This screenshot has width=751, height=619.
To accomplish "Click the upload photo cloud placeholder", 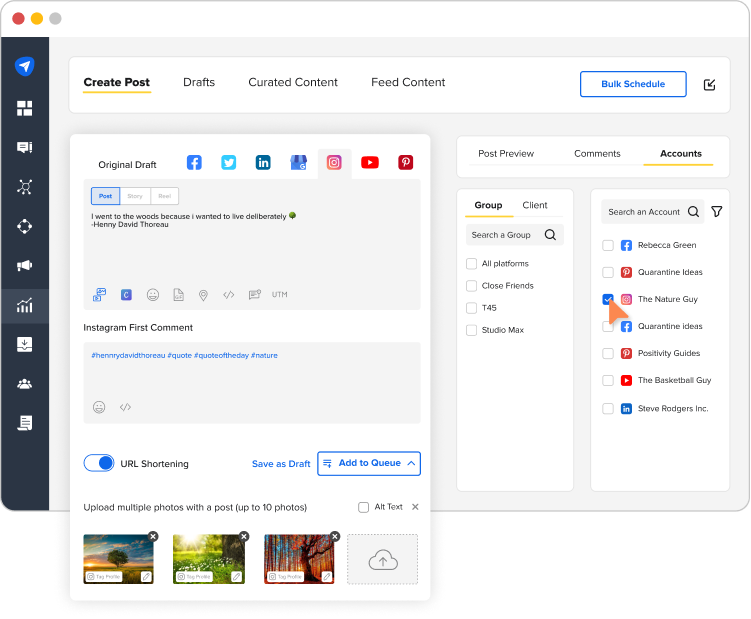I will [382, 559].
